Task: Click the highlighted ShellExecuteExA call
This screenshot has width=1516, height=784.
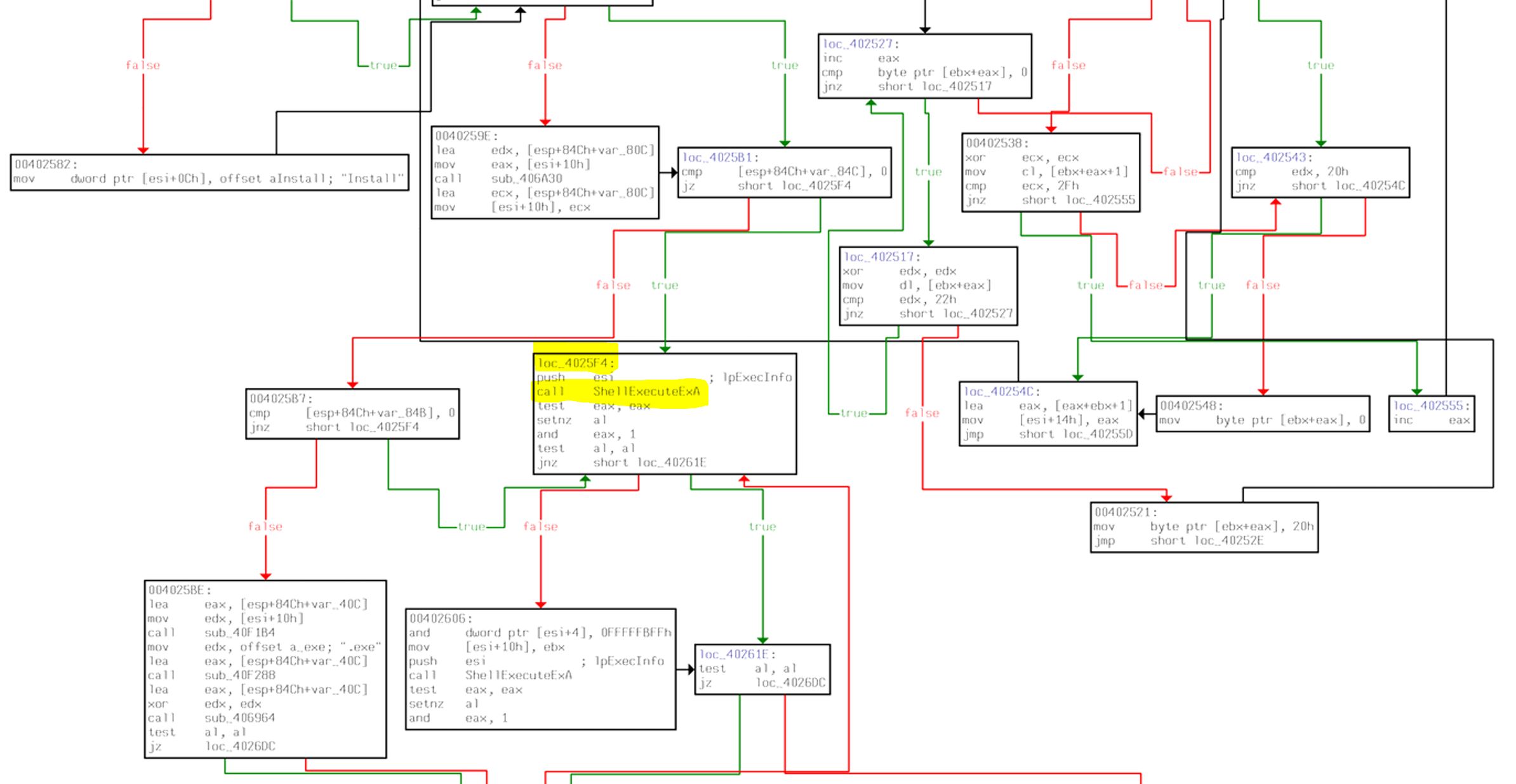Action: (x=646, y=392)
